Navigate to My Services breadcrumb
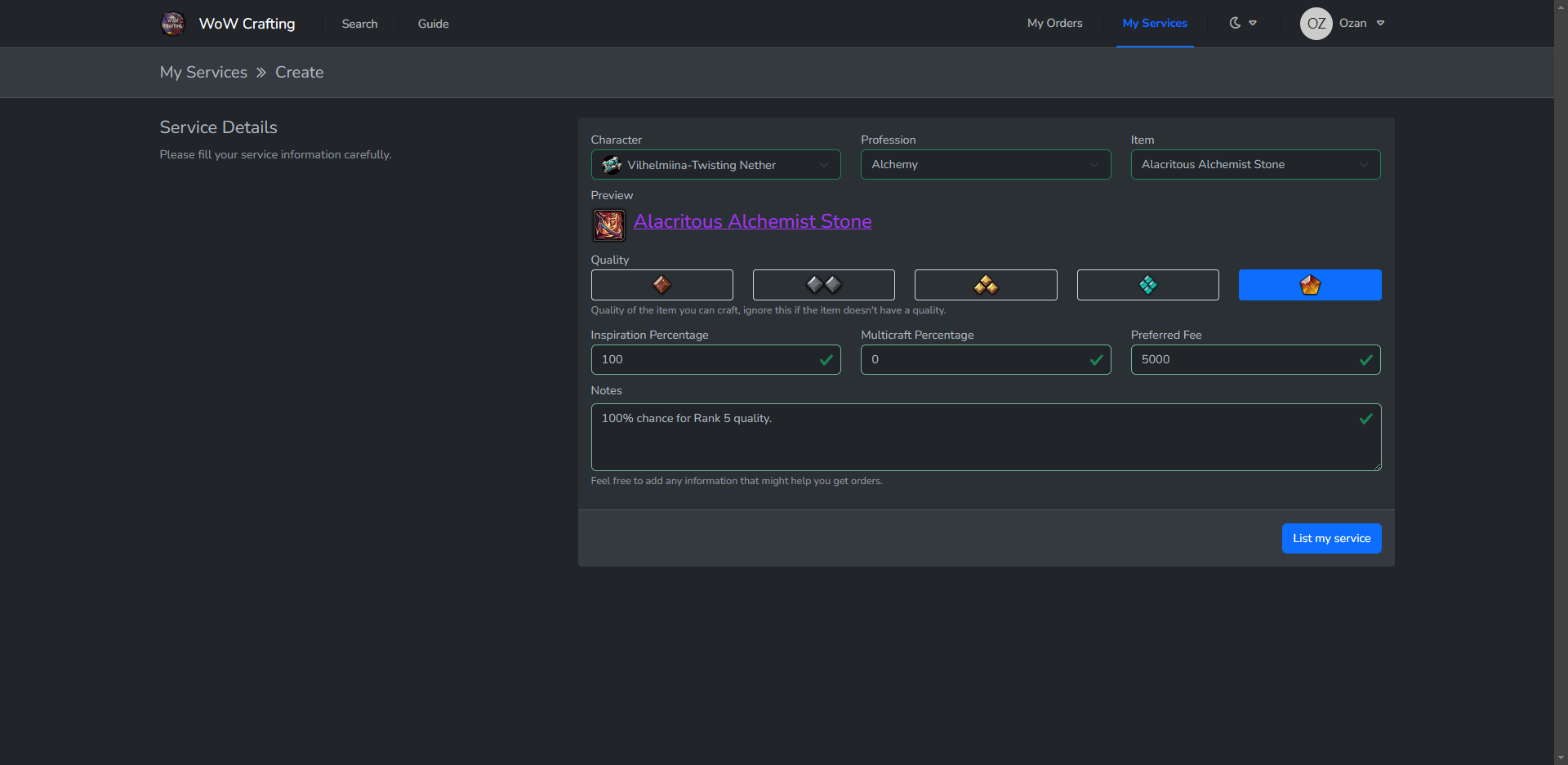This screenshot has width=1568, height=765. coord(203,72)
